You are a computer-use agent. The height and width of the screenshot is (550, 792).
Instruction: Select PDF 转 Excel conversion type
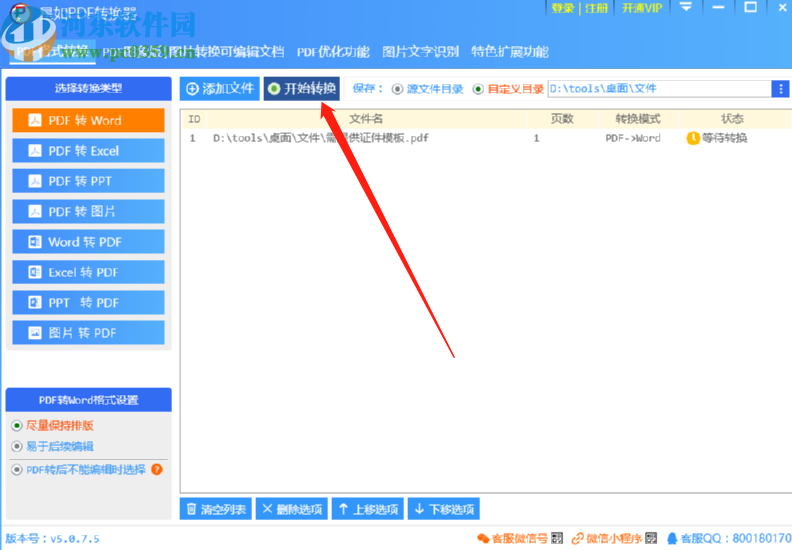[88, 151]
